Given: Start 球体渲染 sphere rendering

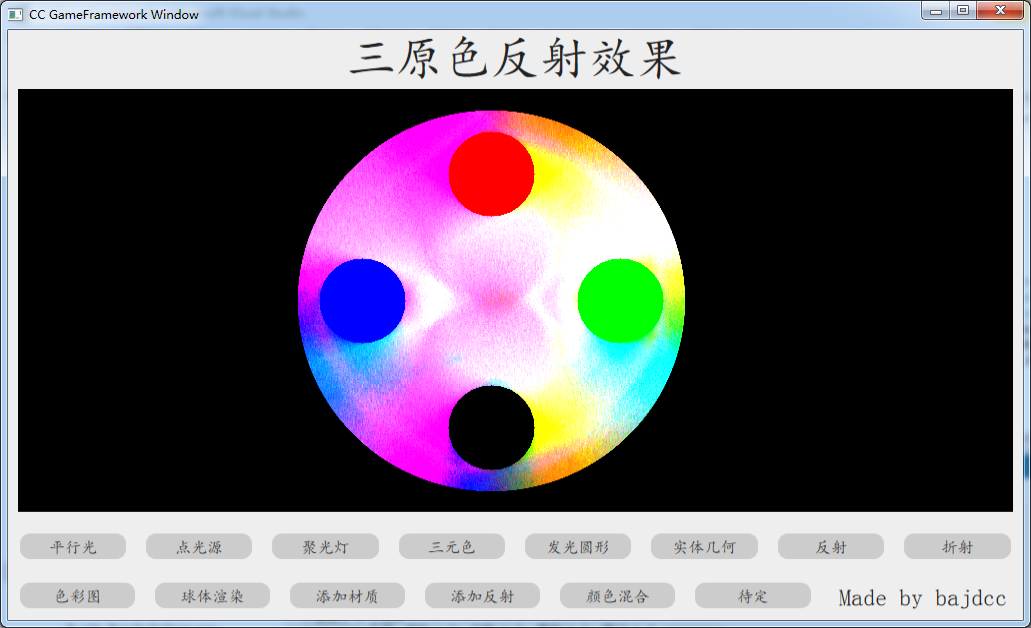Looking at the screenshot, I should pos(212,596).
